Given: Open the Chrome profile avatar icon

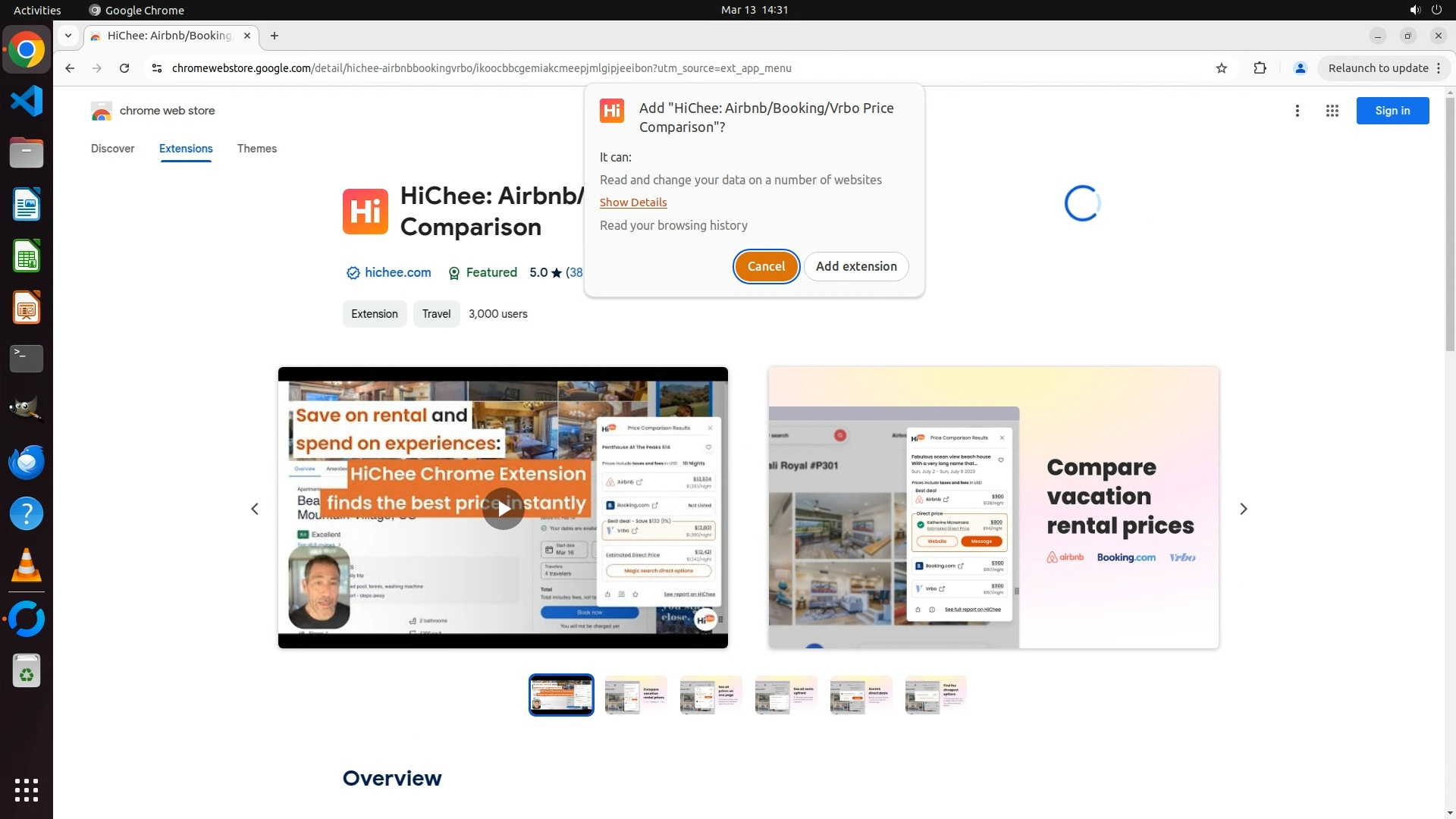Looking at the screenshot, I should 1300,68.
